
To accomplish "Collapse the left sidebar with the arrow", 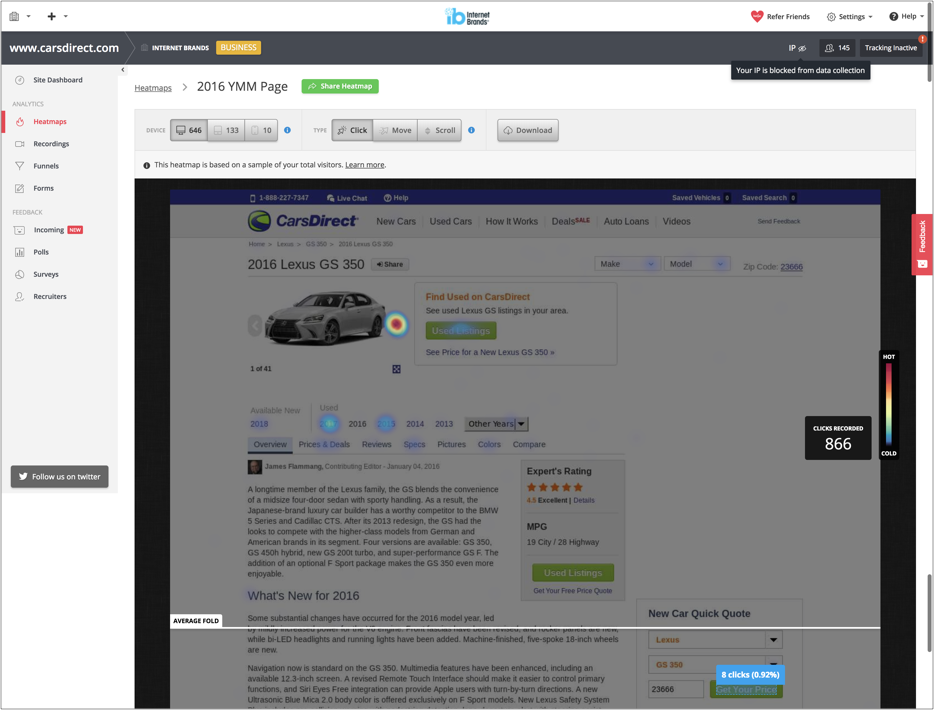I will click(123, 70).
